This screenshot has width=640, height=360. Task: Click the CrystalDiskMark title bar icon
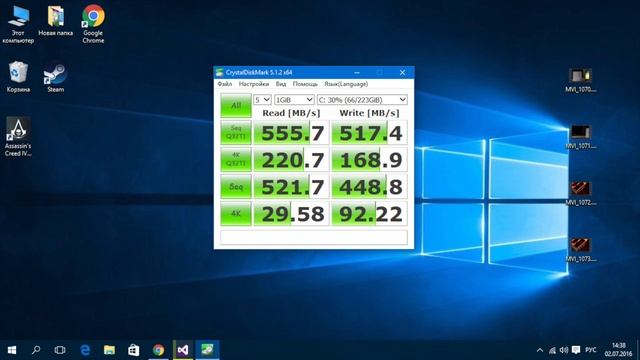click(x=220, y=73)
